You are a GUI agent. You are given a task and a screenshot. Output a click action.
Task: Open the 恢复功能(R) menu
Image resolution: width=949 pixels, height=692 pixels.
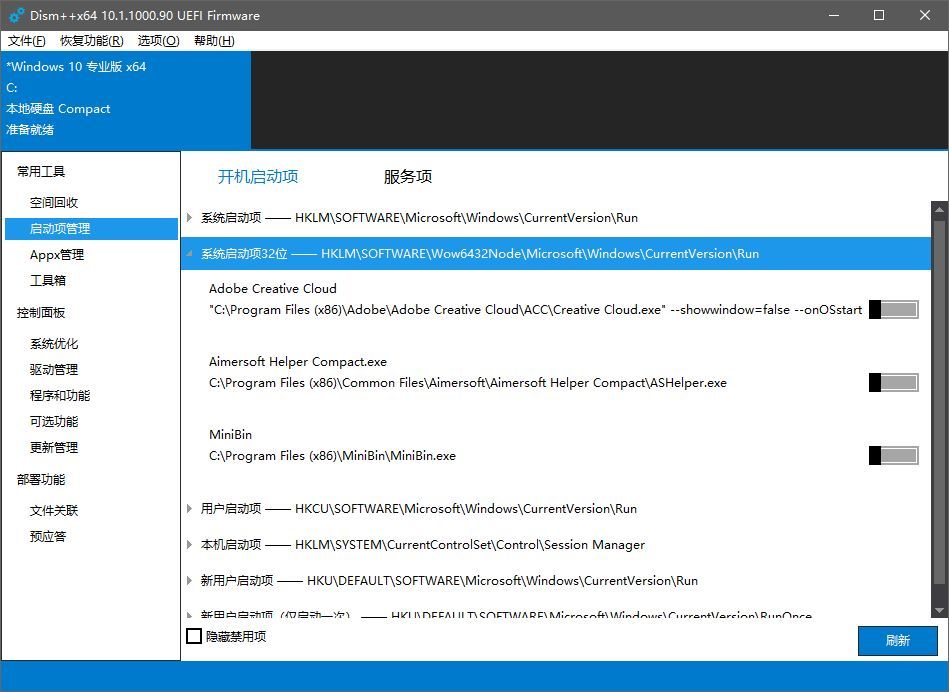(x=92, y=41)
